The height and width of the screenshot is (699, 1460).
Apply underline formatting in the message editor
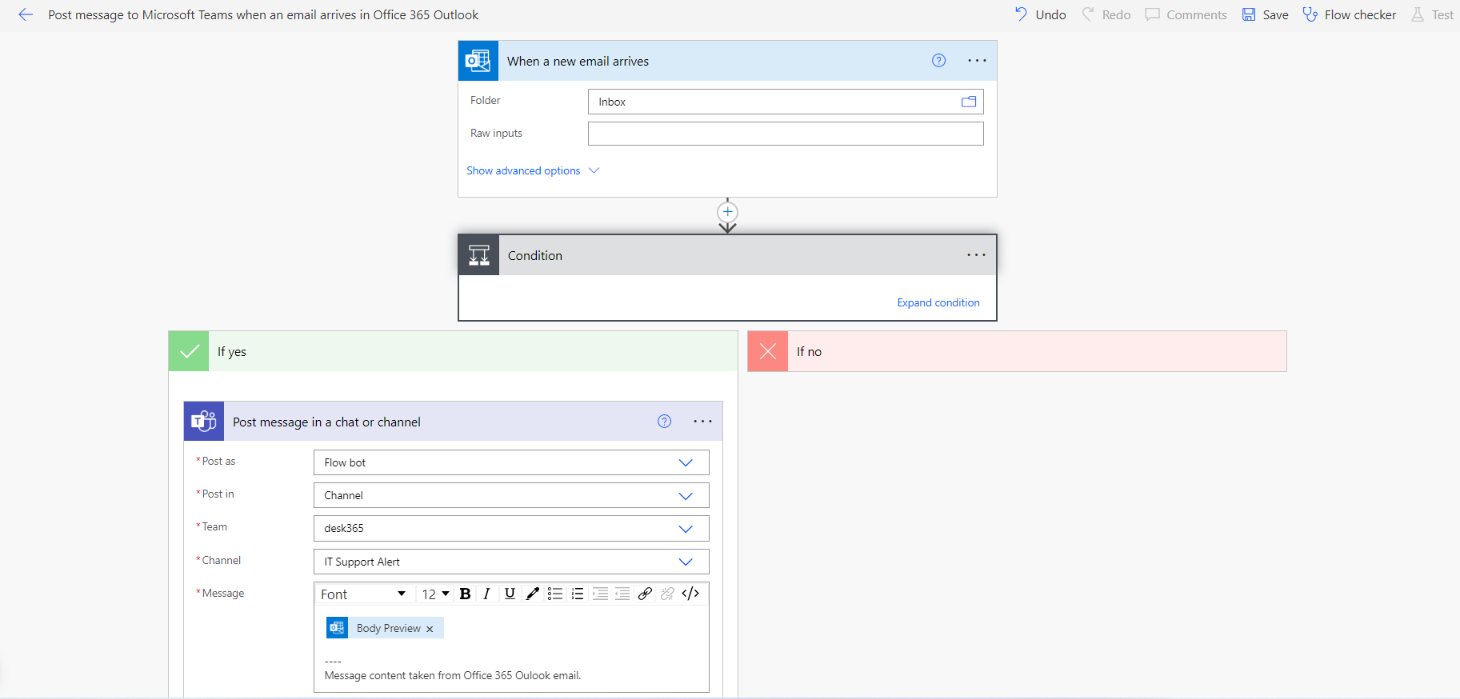pos(510,593)
